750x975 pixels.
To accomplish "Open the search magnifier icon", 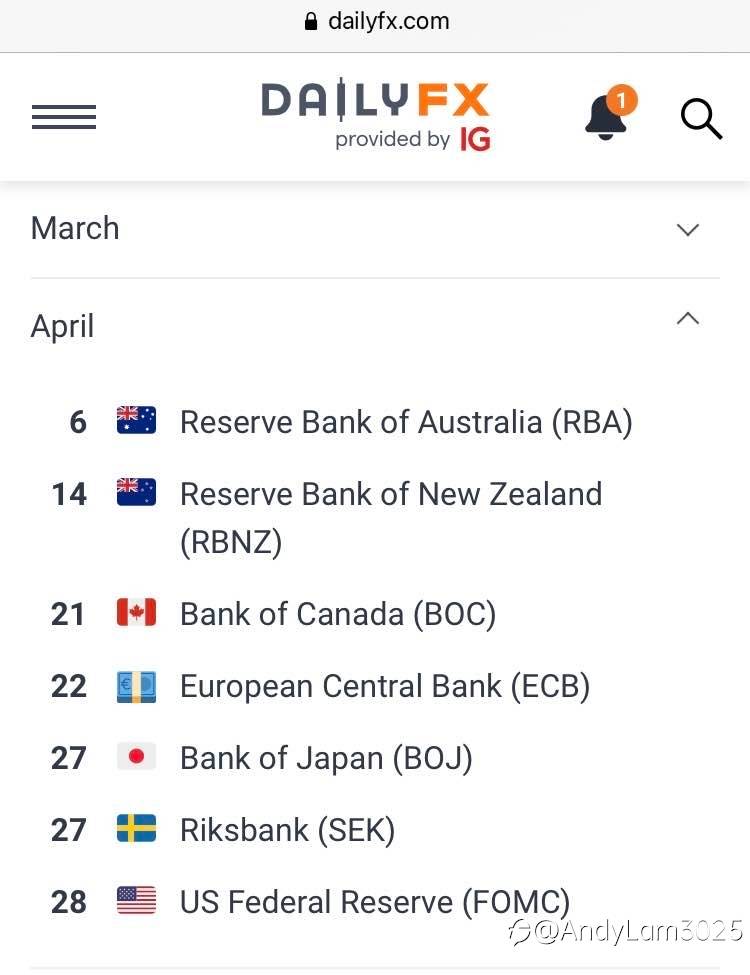I will [701, 118].
